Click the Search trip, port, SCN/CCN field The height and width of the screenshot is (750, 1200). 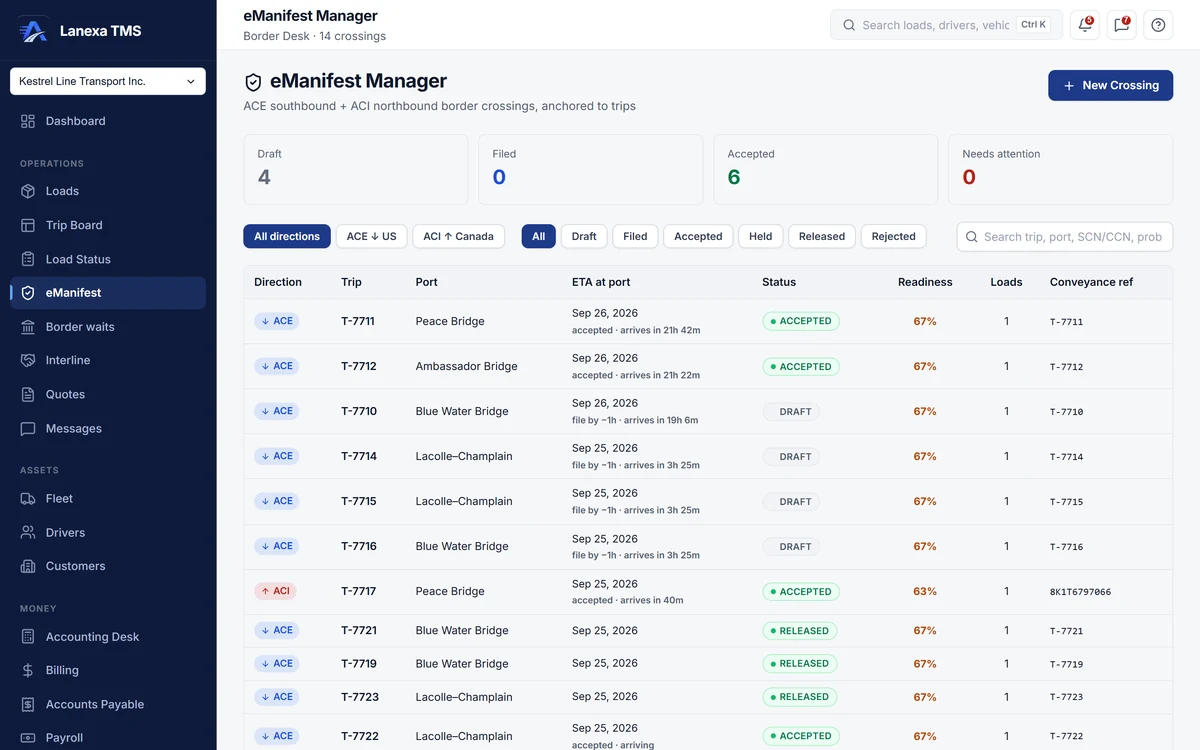(1065, 237)
